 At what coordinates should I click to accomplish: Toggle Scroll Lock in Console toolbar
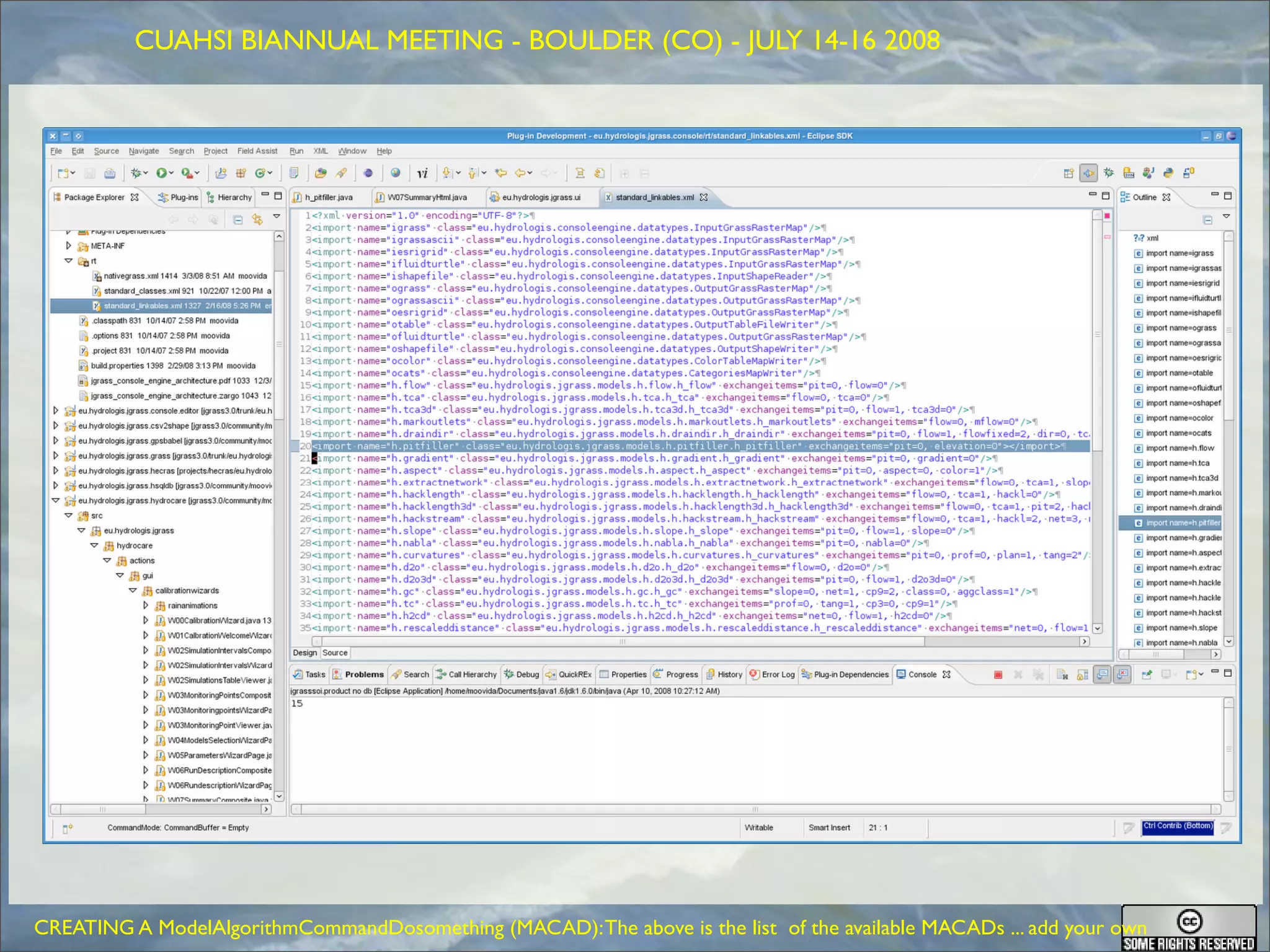pos(1082,674)
